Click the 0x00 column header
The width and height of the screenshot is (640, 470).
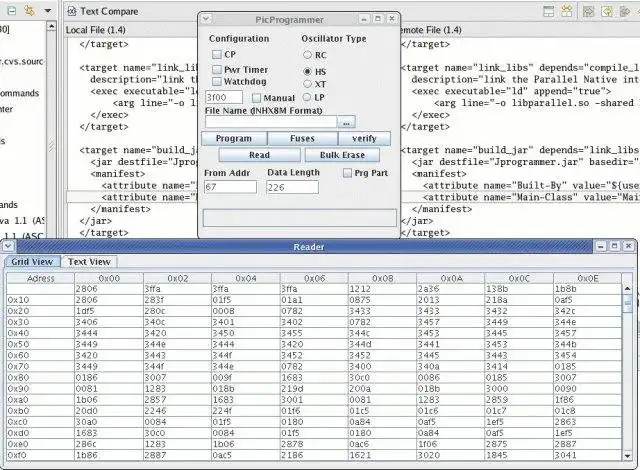tap(109, 278)
